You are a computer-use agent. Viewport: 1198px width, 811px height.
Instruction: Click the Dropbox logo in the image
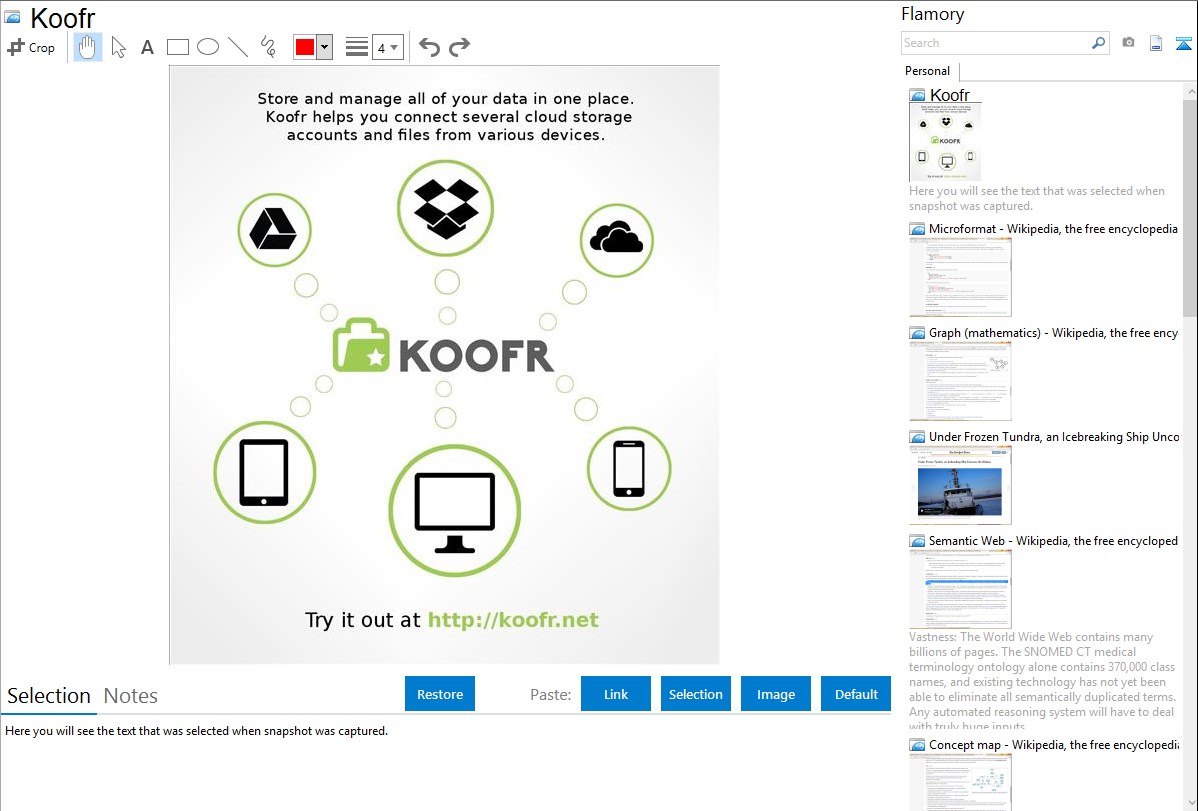coord(446,208)
